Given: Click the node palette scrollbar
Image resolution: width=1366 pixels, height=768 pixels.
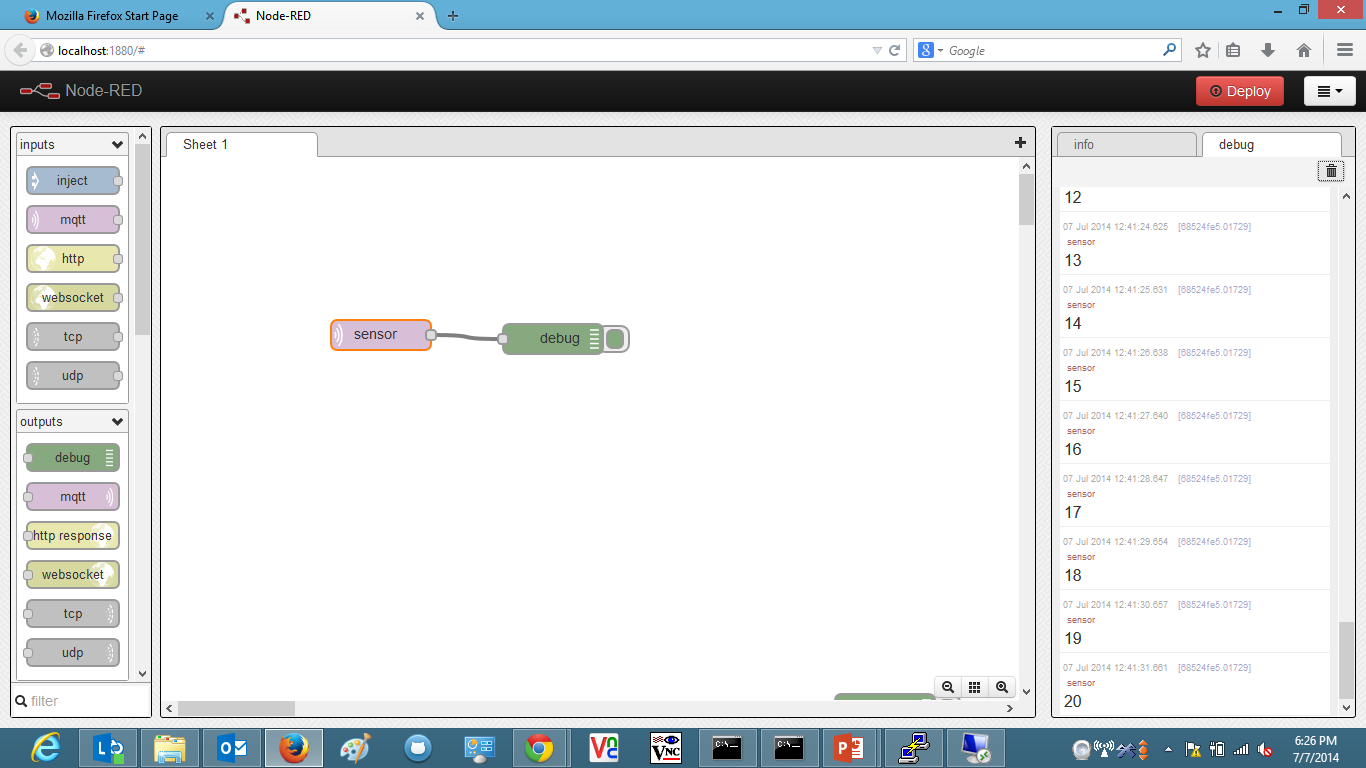Looking at the screenshot, I should click(x=143, y=240).
